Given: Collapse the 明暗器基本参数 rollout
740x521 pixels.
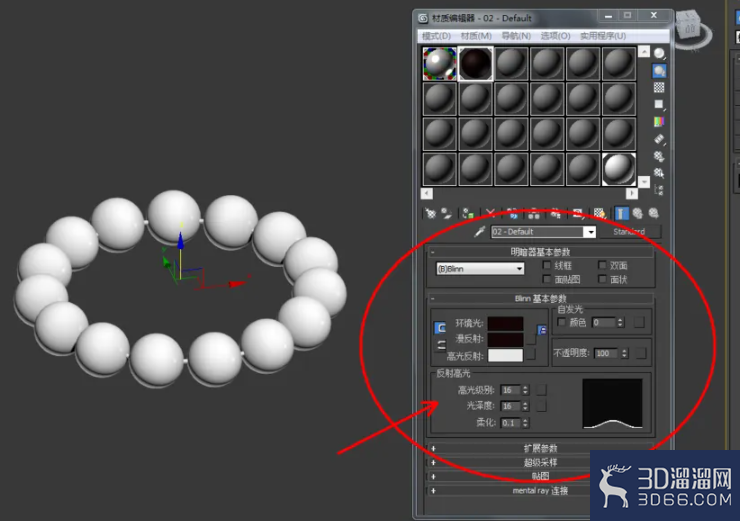Looking at the screenshot, I should click(540, 252).
